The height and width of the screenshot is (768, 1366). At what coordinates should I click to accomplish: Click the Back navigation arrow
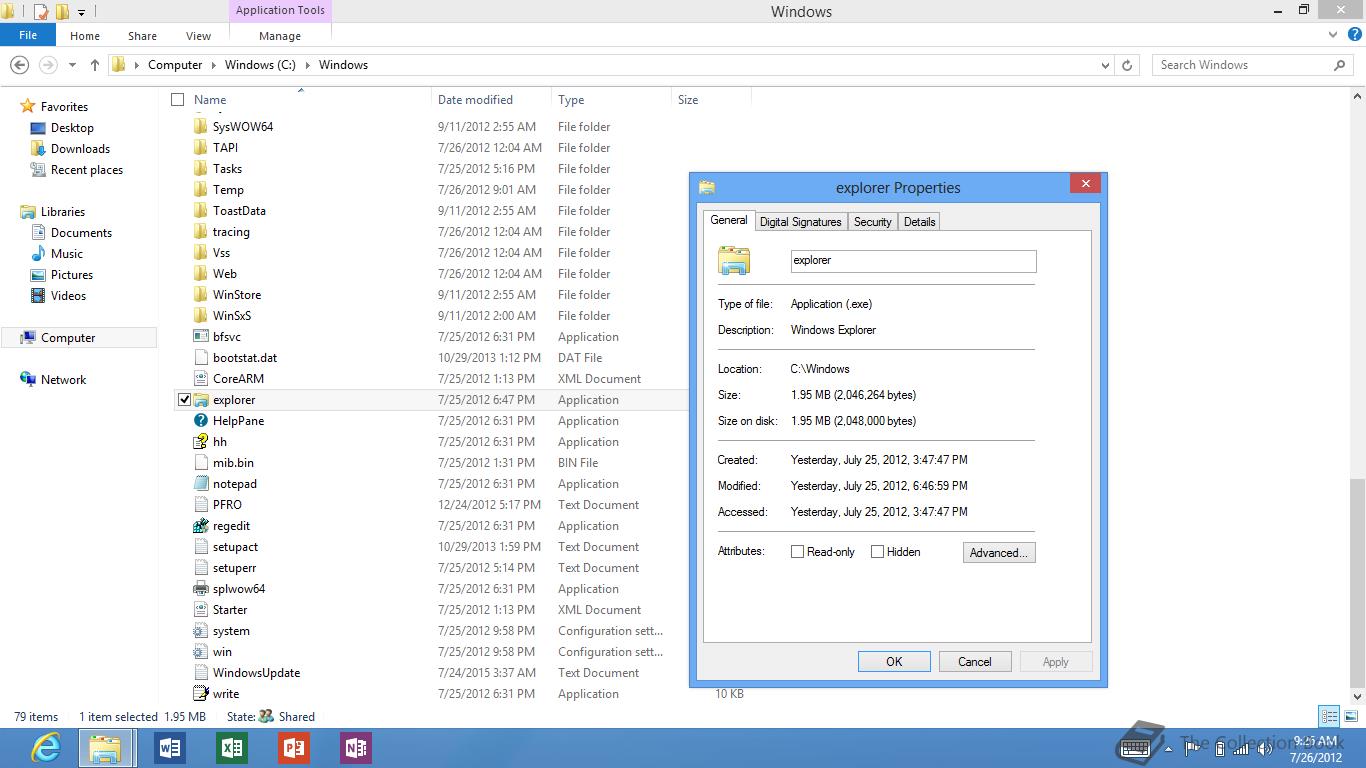point(19,65)
